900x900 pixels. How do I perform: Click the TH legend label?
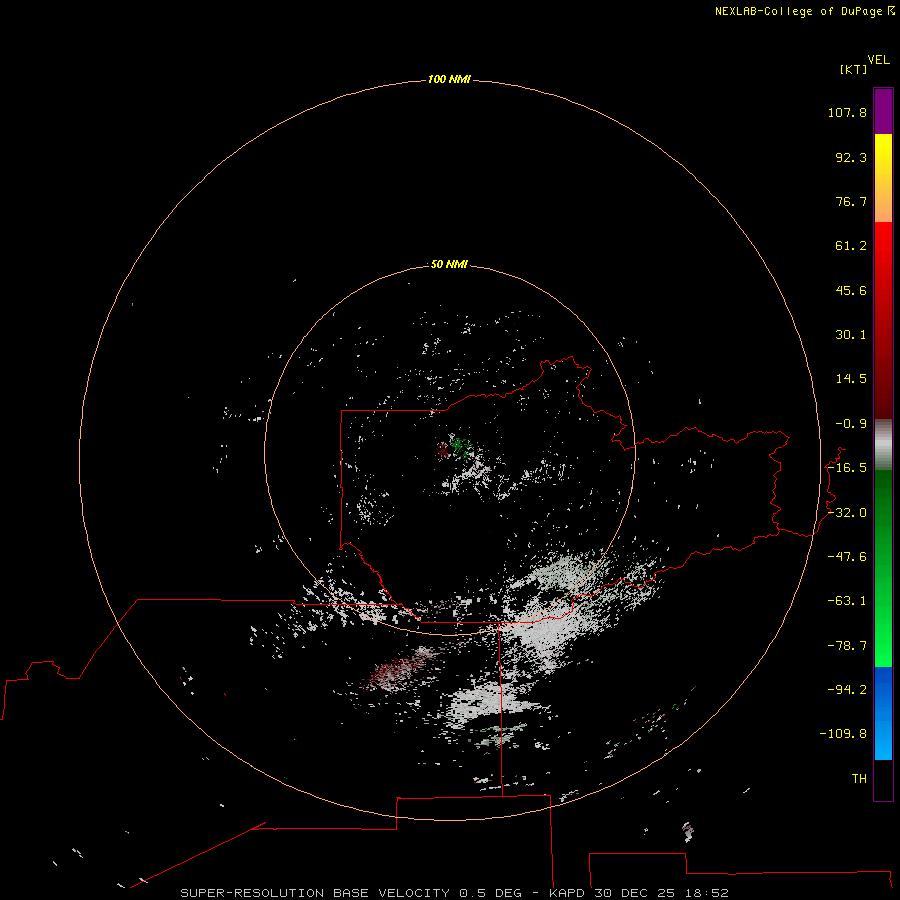[859, 779]
